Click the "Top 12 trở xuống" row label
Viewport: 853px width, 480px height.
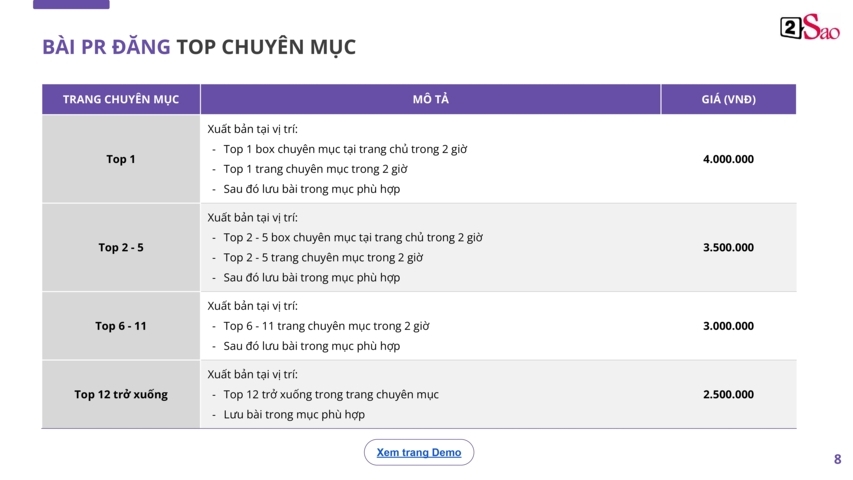pos(121,394)
